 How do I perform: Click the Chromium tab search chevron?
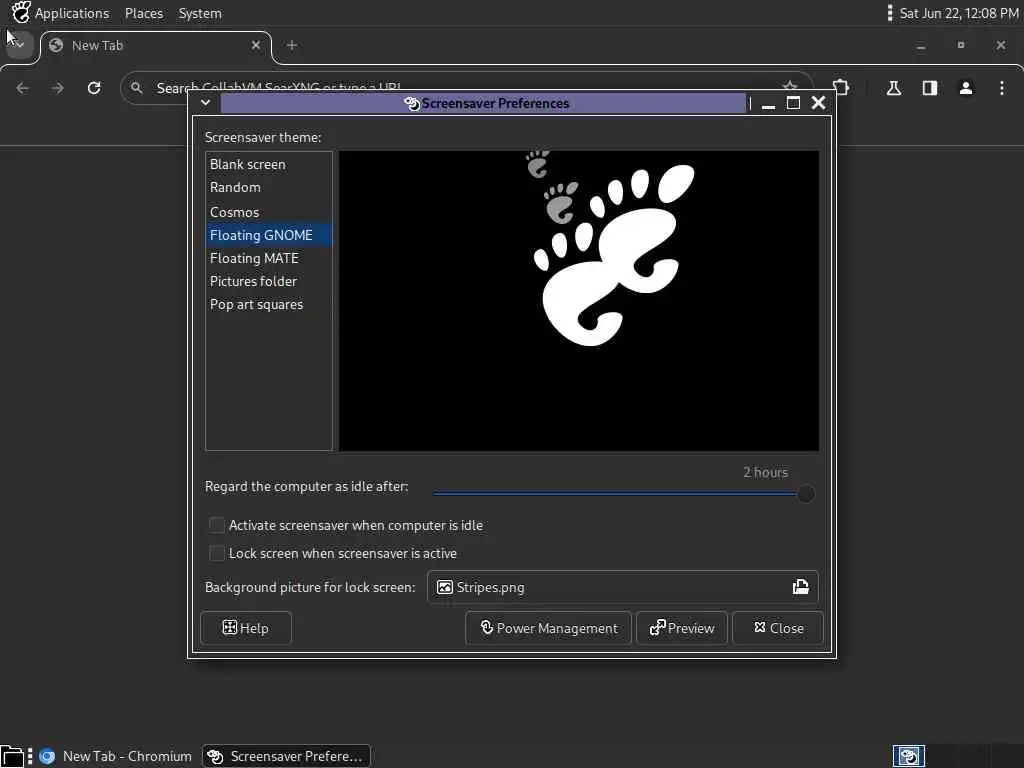pyautogui.click(x=19, y=45)
